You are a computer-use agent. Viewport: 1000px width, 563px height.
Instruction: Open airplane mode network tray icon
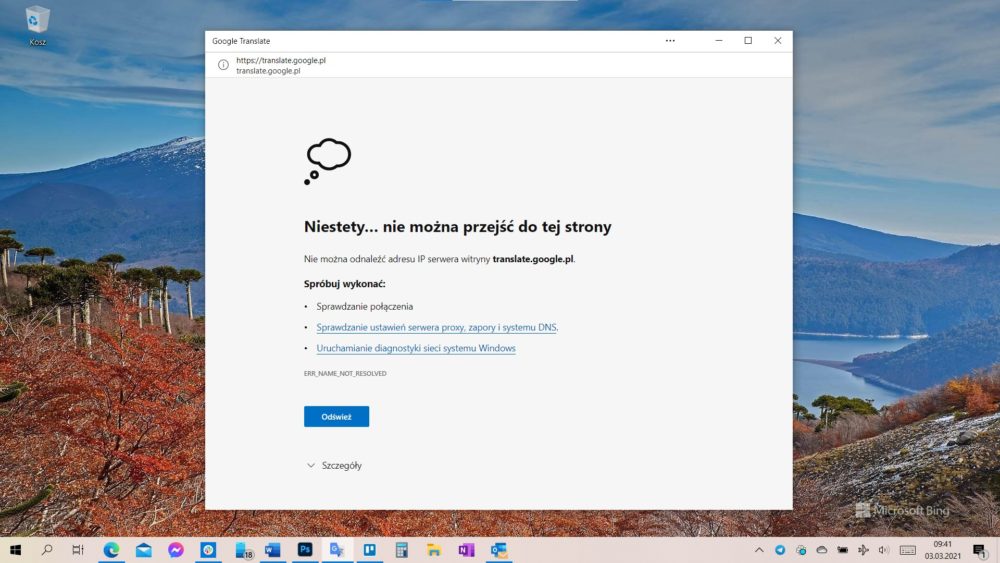pyautogui.click(x=864, y=550)
